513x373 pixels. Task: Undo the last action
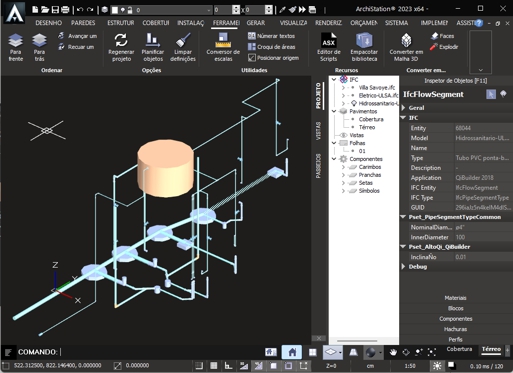point(80,10)
